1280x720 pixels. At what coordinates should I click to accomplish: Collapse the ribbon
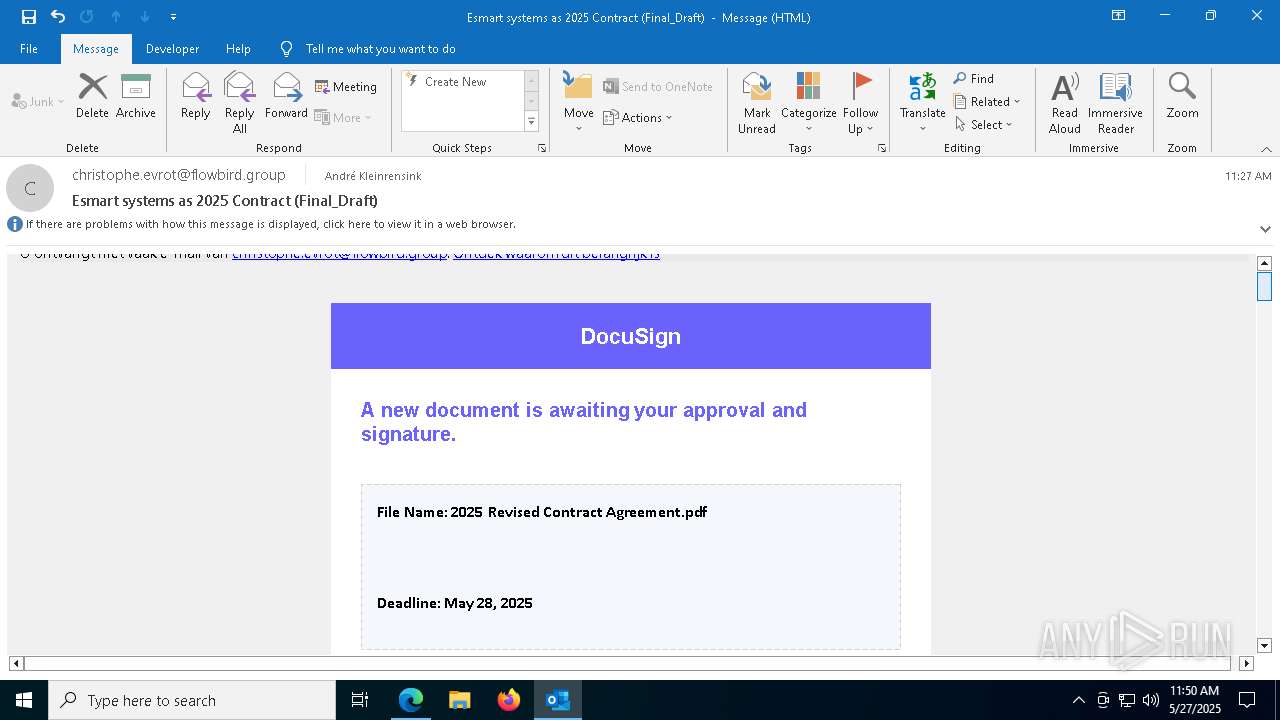point(1266,149)
